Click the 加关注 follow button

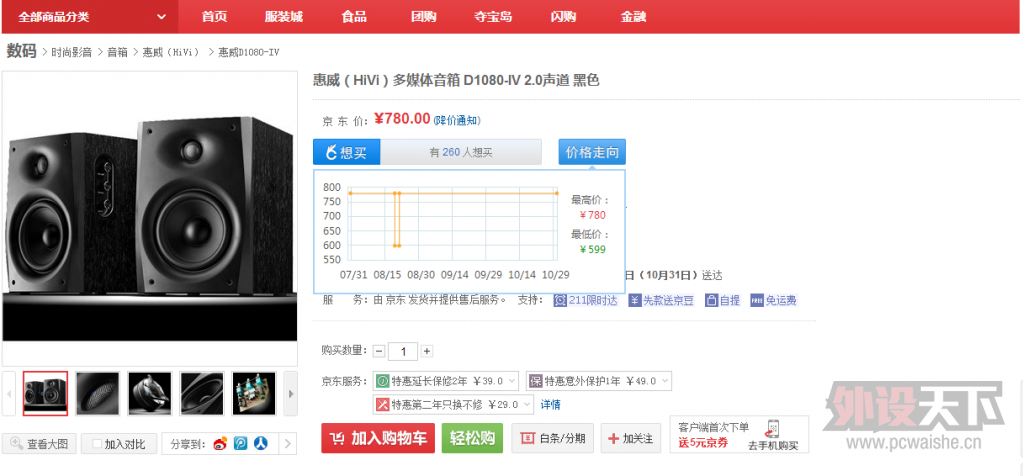click(631, 438)
